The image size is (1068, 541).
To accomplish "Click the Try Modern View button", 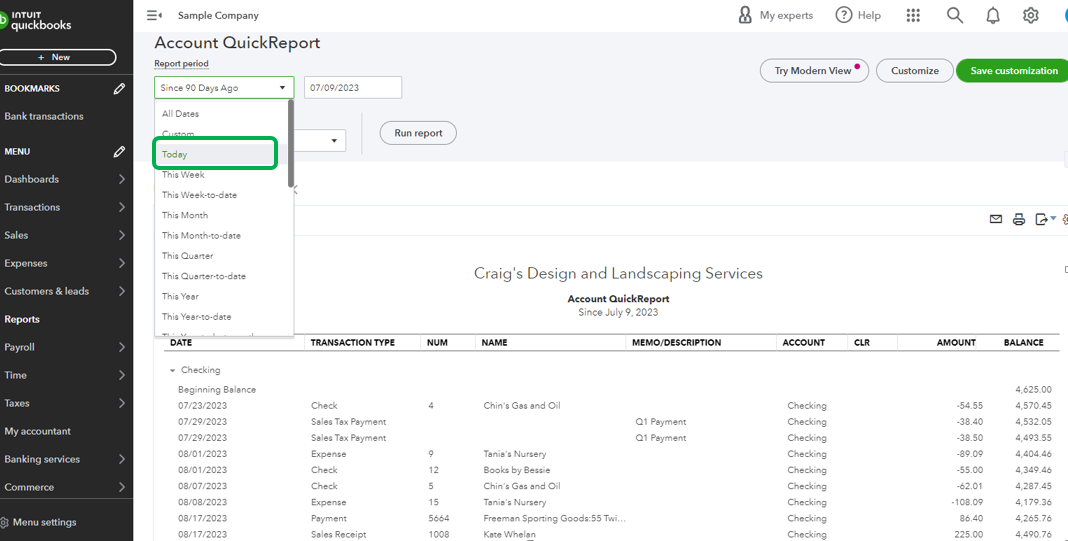I will (814, 71).
